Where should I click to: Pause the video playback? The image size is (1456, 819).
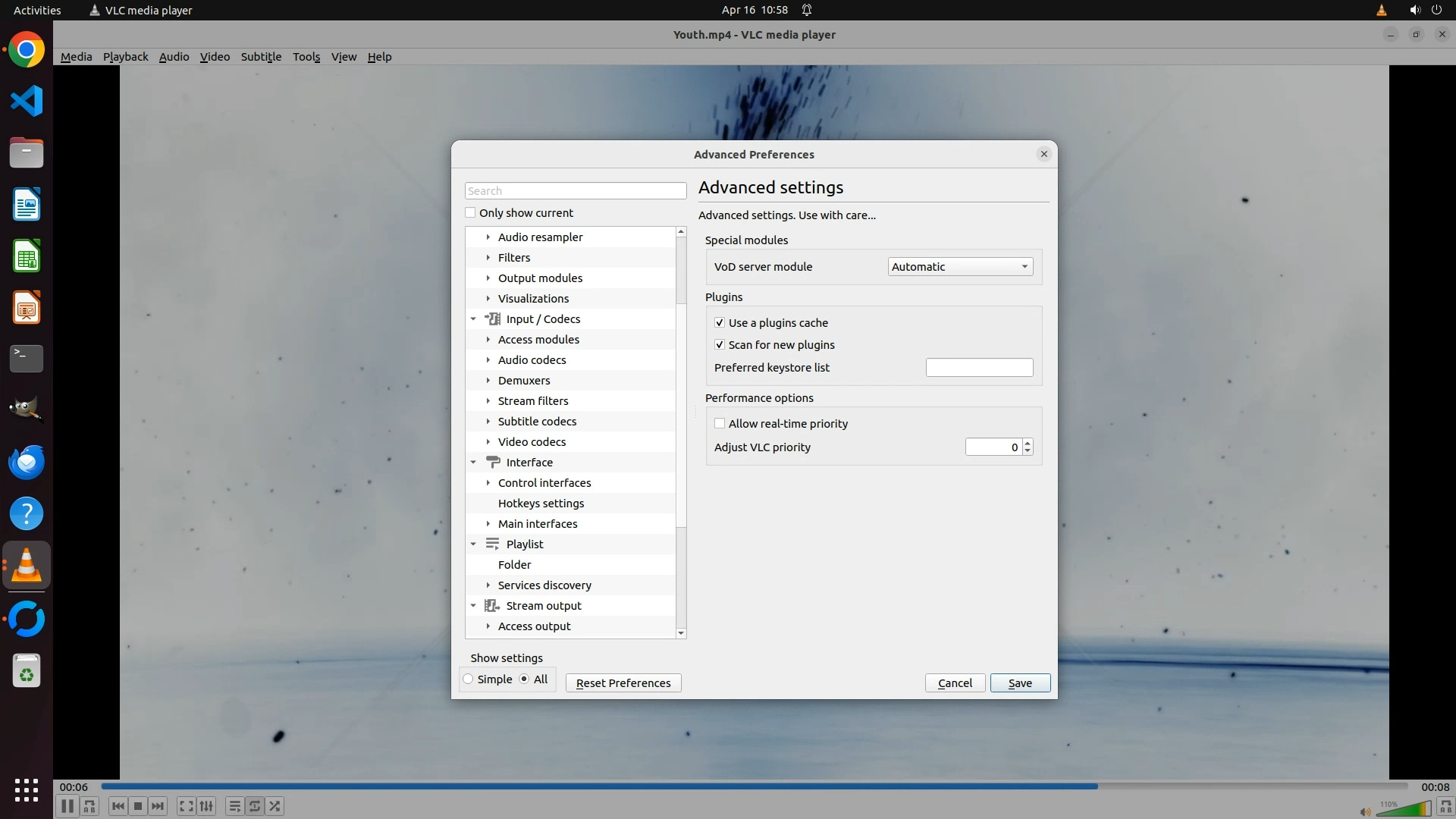click(x=67, y=806)
